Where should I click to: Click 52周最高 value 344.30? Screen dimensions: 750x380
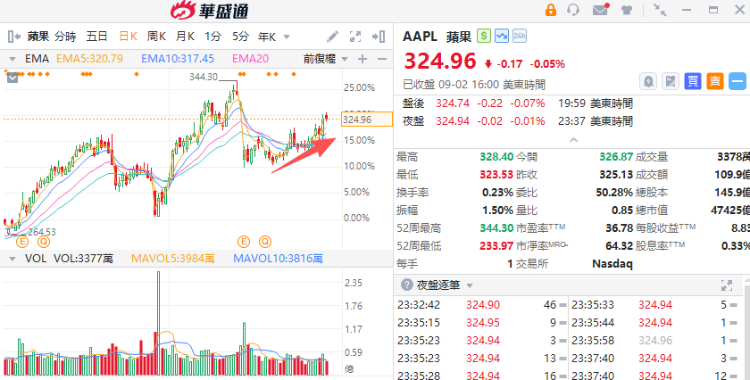pos(496,228)
